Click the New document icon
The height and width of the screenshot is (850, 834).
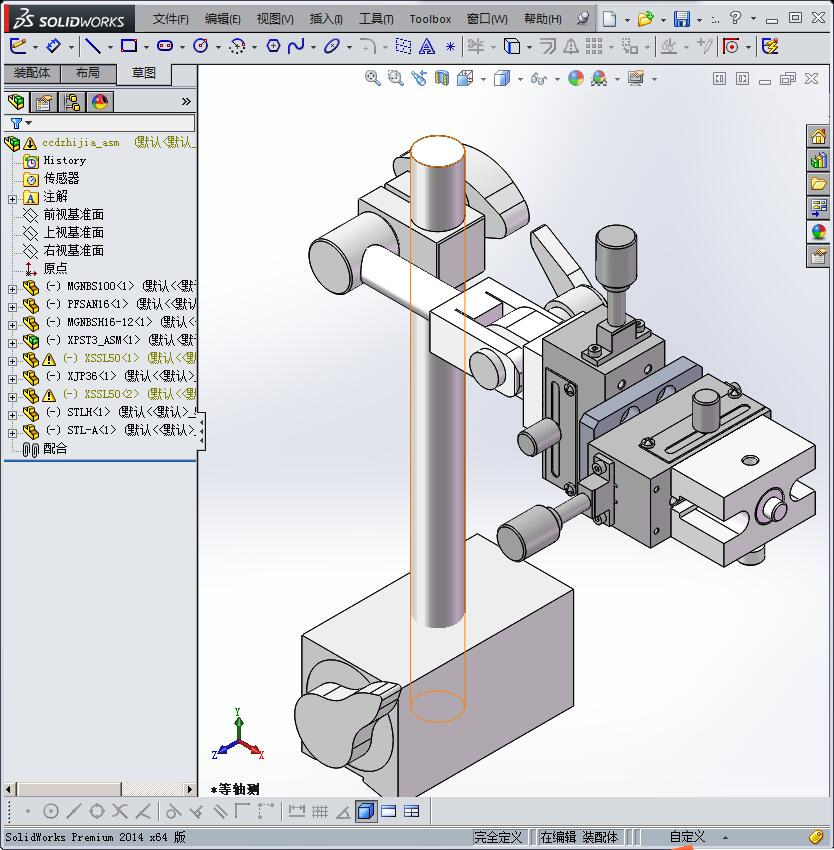[x=610, y=19]
